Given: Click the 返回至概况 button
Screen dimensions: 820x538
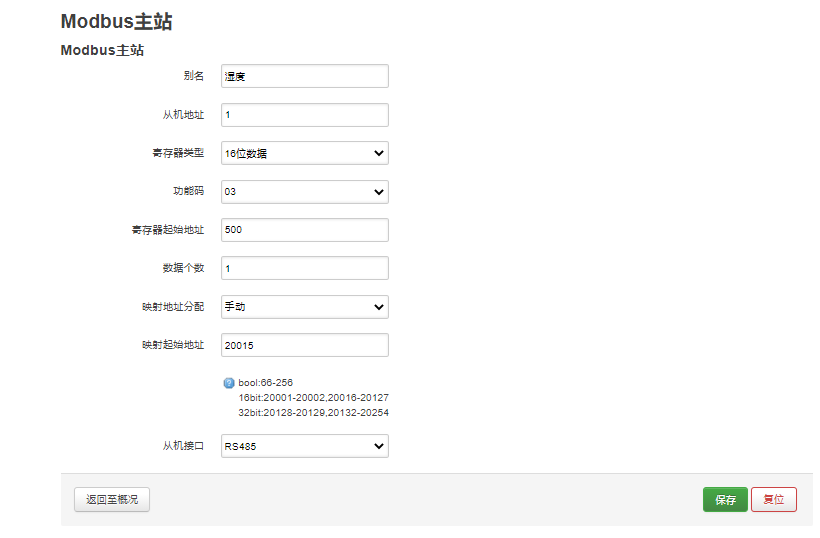Looking at the screenshot, I should pos(112,500).
